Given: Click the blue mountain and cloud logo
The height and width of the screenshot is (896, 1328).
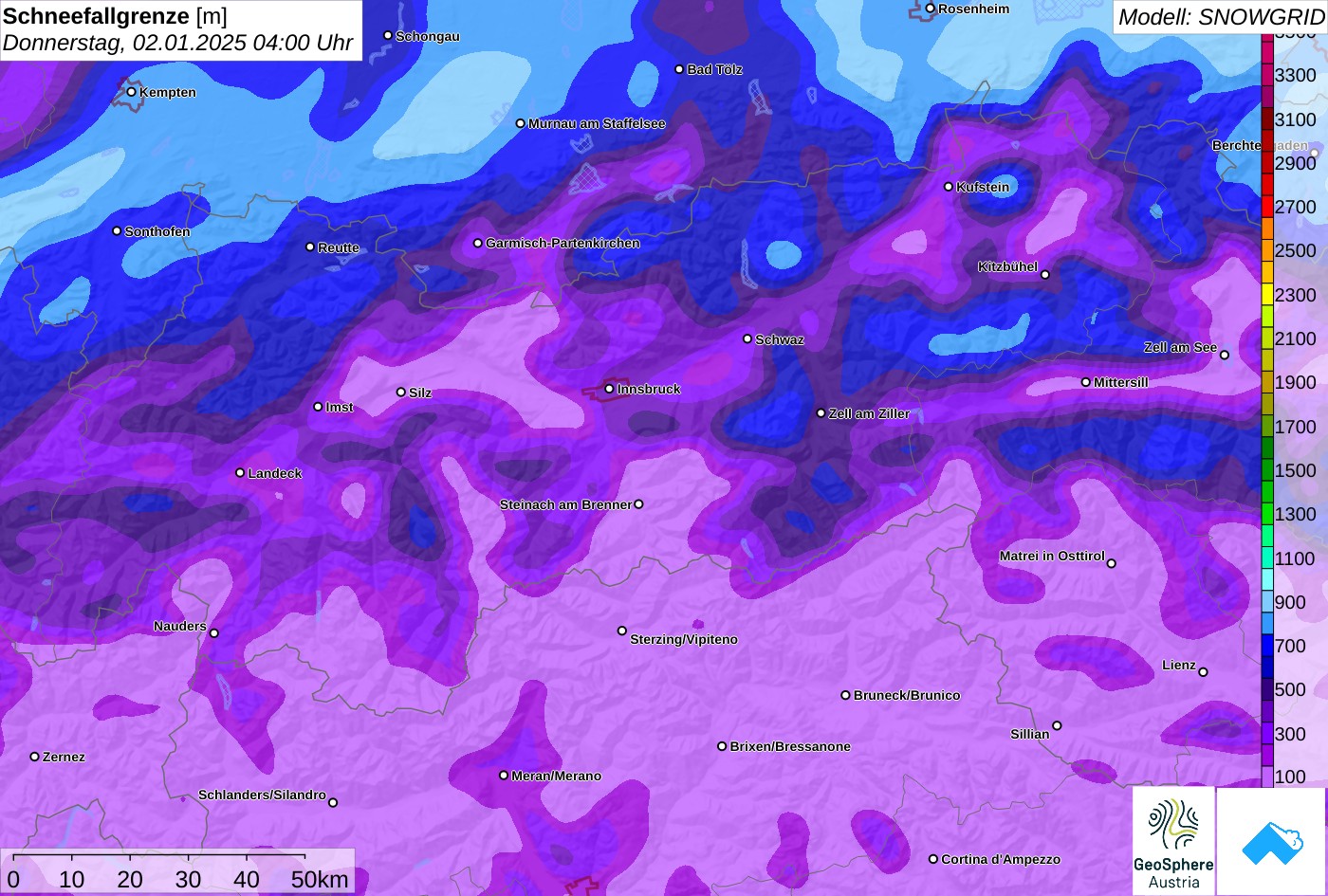Looking at the screenshot, I should pos(1271,841).
